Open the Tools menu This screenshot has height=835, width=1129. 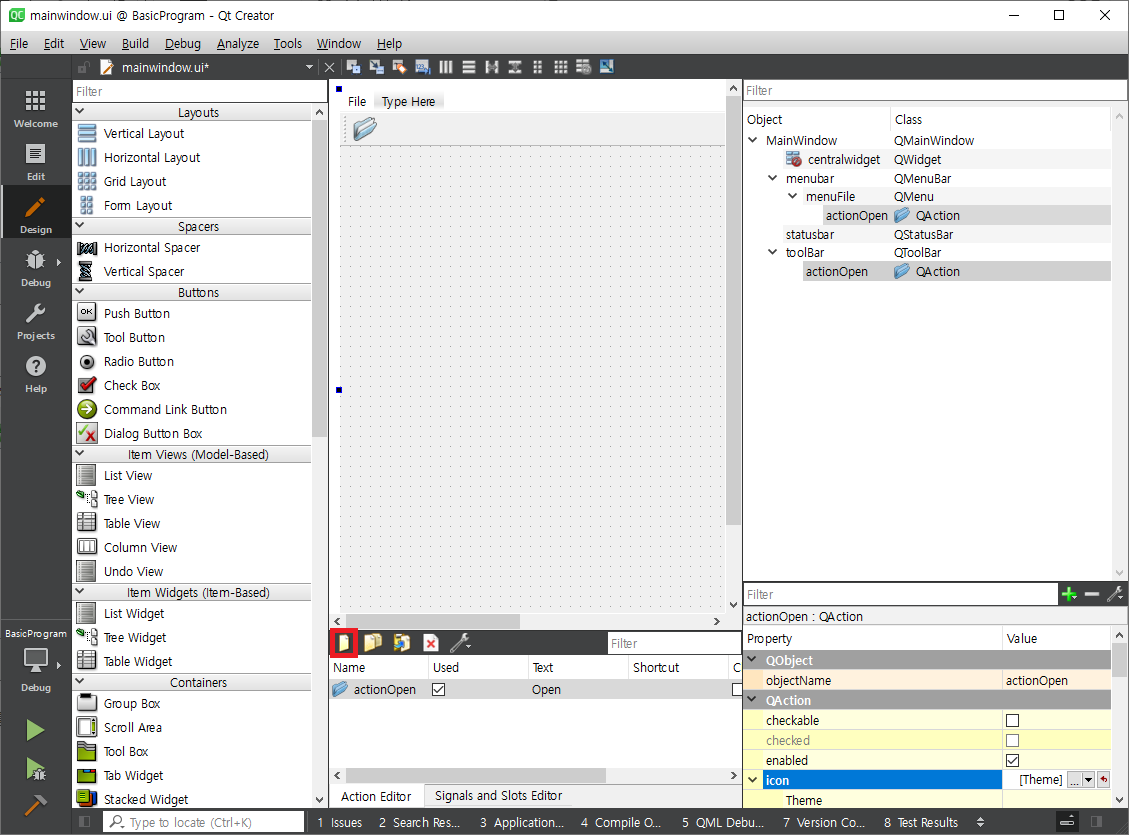288,44
